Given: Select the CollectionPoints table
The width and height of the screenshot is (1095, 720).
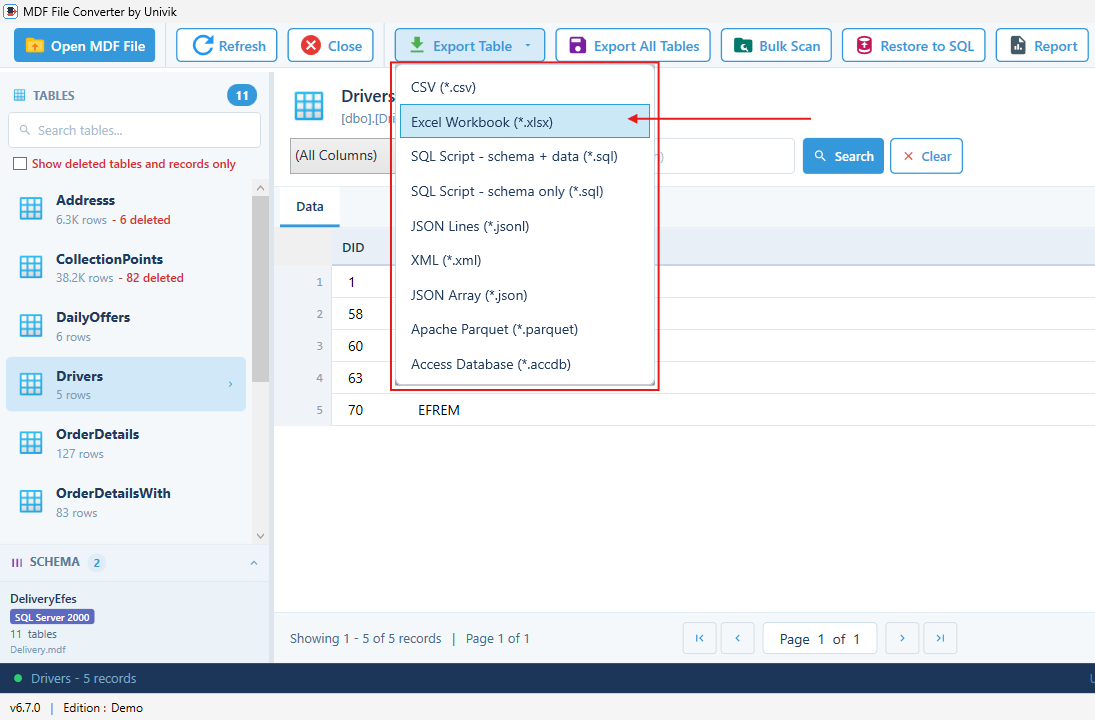Looking at the screenshot, I should (126, 268).
